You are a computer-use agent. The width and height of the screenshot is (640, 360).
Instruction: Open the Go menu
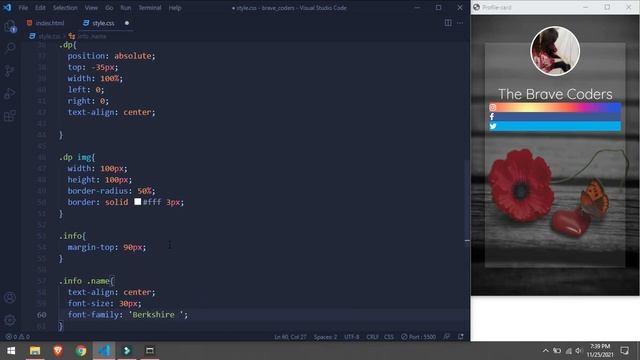pyautogui.click(x=109, y=8)
